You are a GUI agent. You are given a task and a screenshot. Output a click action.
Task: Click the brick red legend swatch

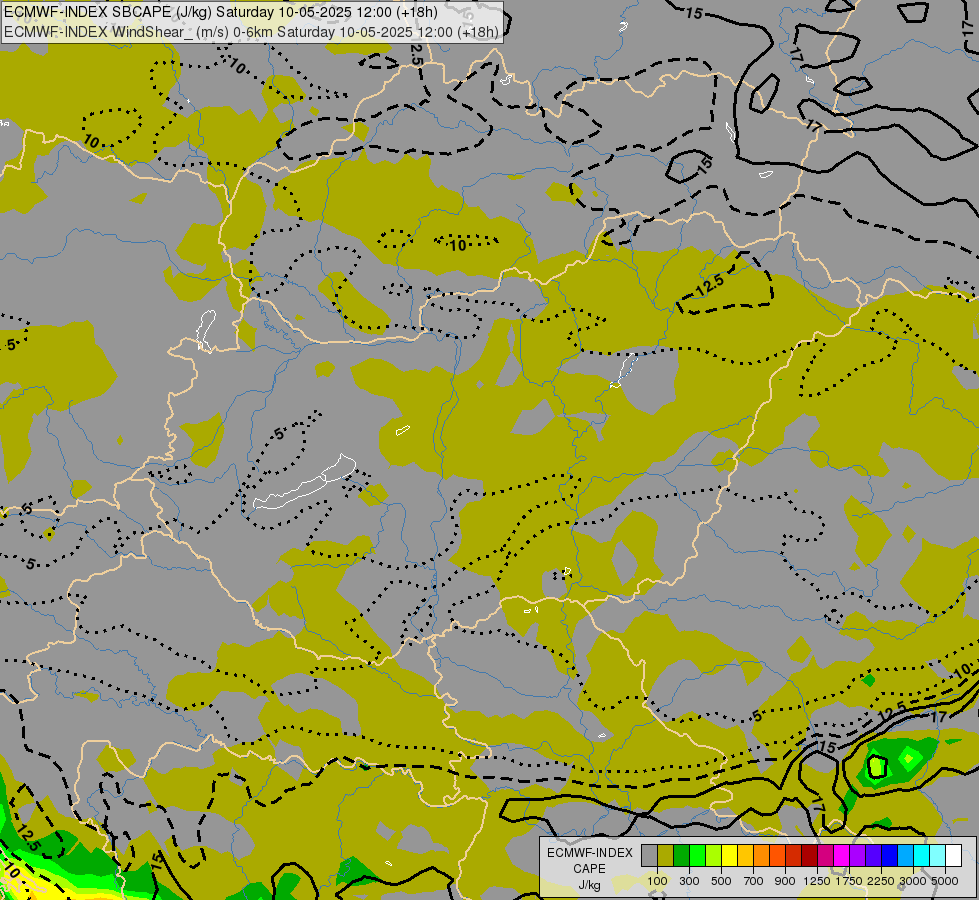(794, 856)
